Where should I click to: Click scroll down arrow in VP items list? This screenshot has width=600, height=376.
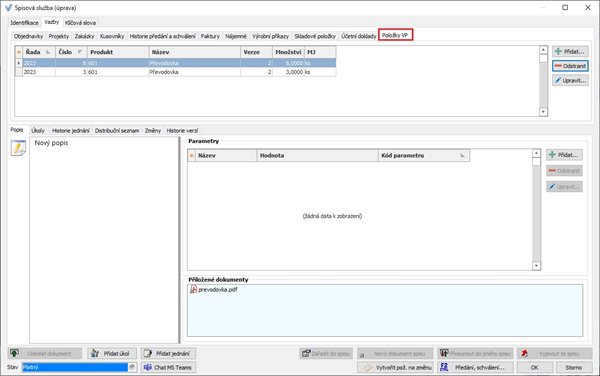tap(543, 112)
